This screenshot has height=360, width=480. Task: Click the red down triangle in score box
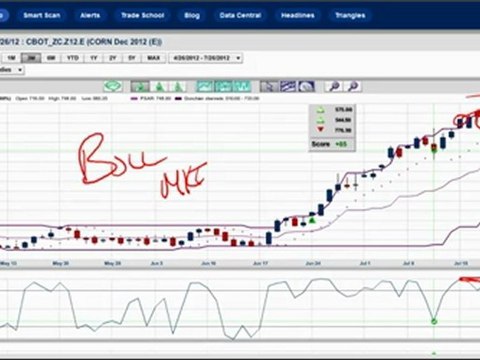[320, 130]
